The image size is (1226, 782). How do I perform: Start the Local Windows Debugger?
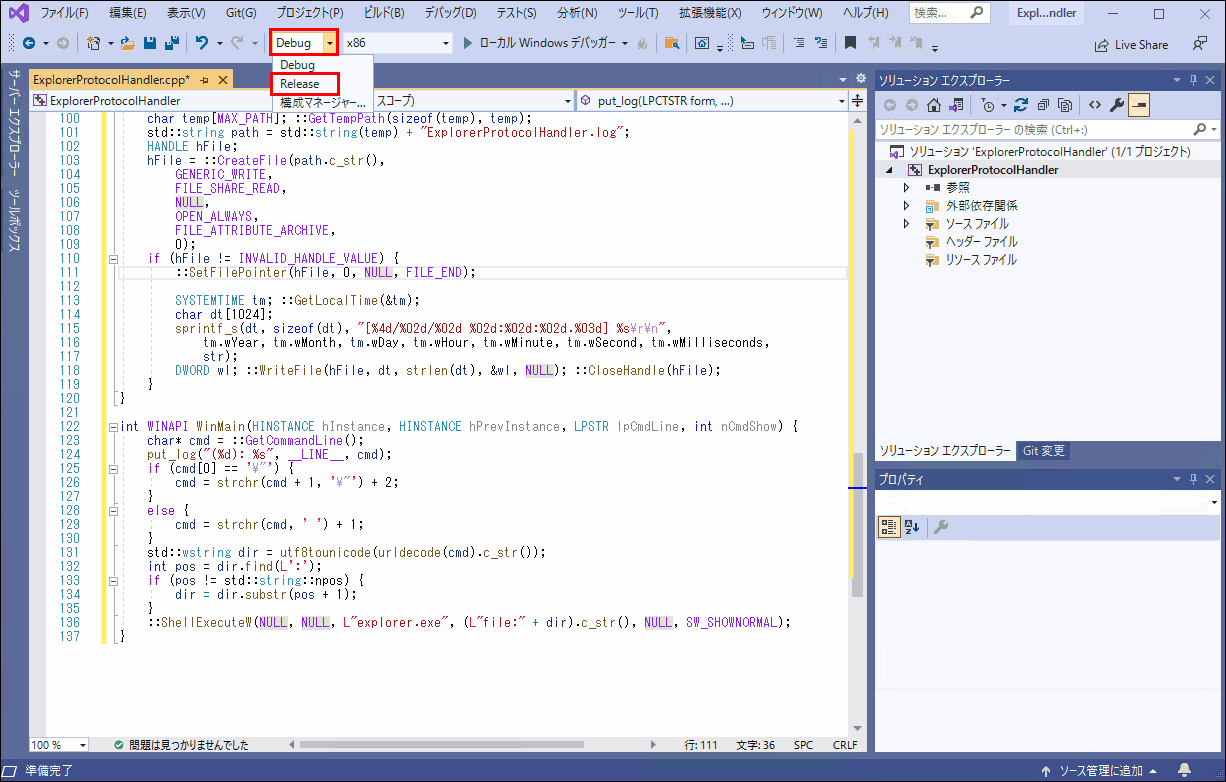539,44
